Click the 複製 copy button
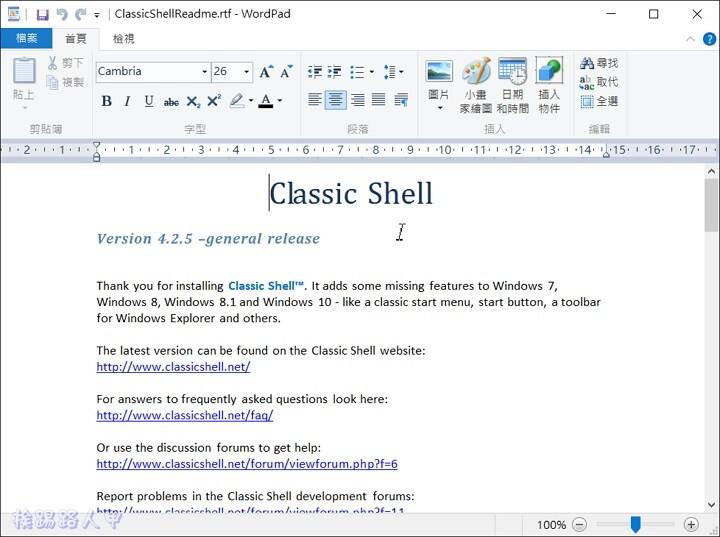Screen dimensions: 720x537 [x=66, y=82]
